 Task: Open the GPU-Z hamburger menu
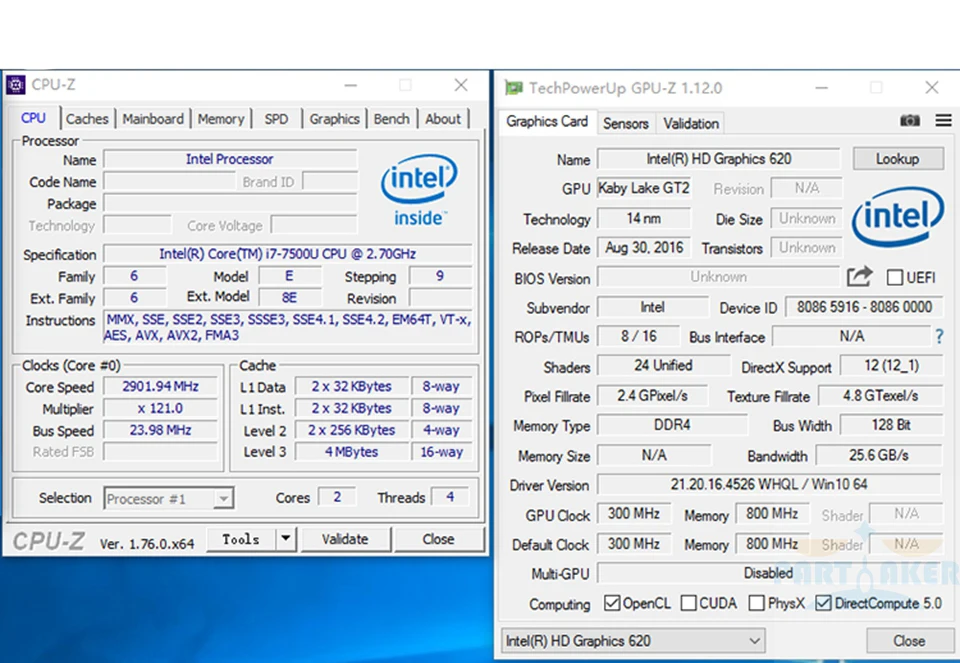coord(943,121)
